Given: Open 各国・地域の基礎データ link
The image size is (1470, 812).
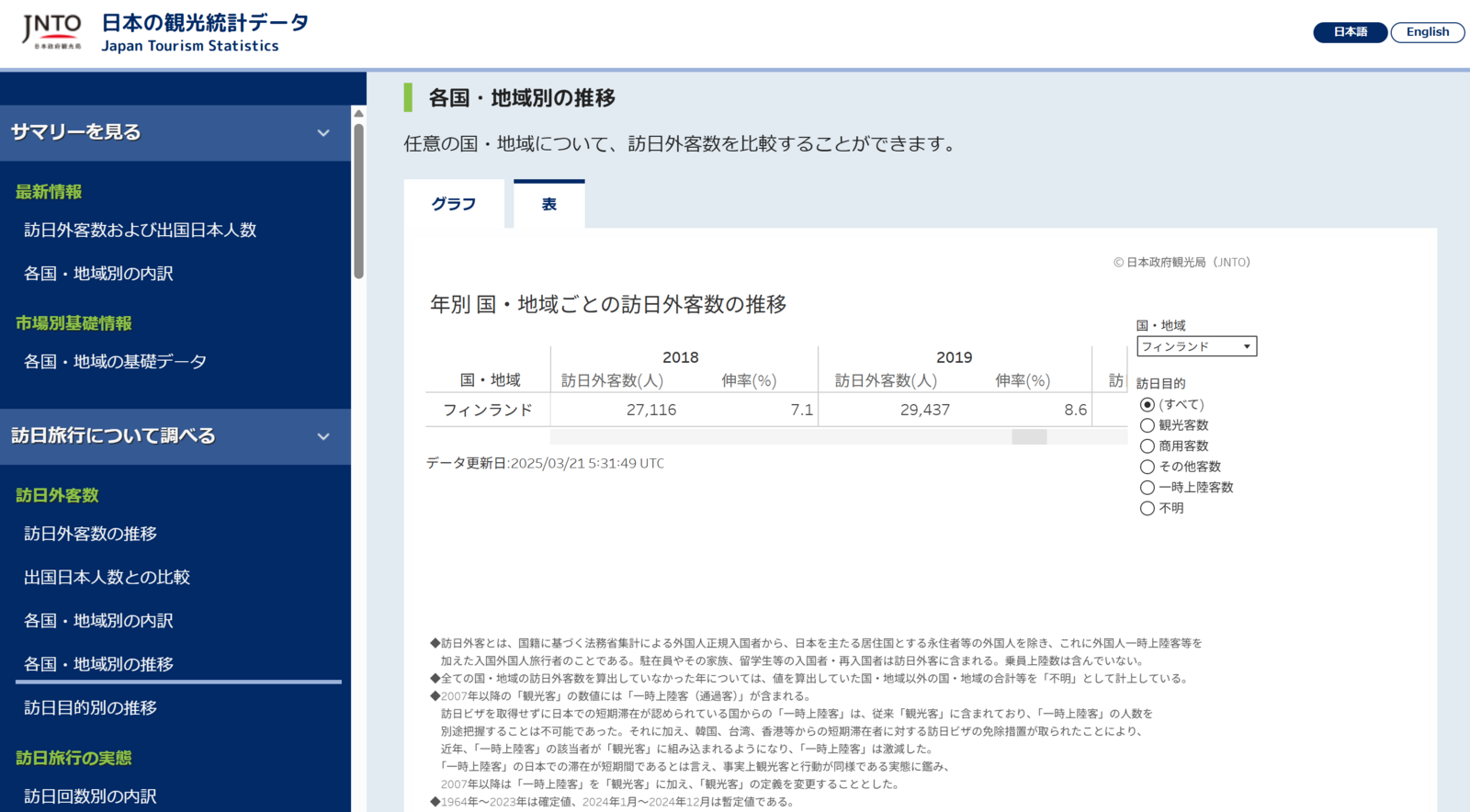Looking at the screenshot, I should click(115, 361).
